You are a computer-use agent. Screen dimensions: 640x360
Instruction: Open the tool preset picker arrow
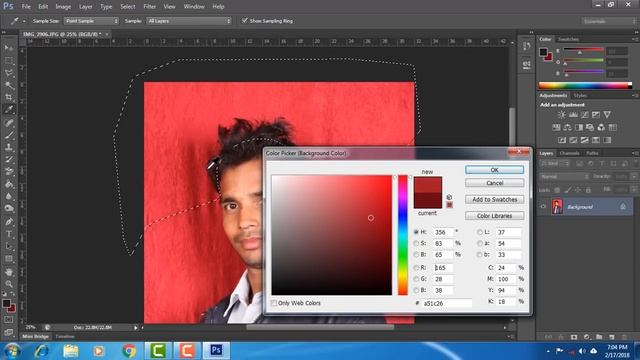click(24, 21)
